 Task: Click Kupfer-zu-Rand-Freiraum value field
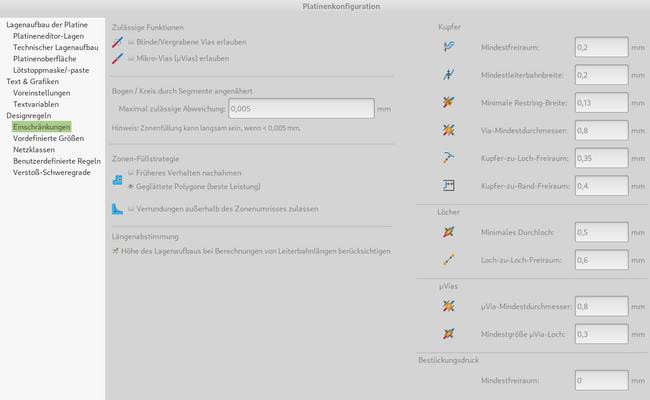click(601, 186)
